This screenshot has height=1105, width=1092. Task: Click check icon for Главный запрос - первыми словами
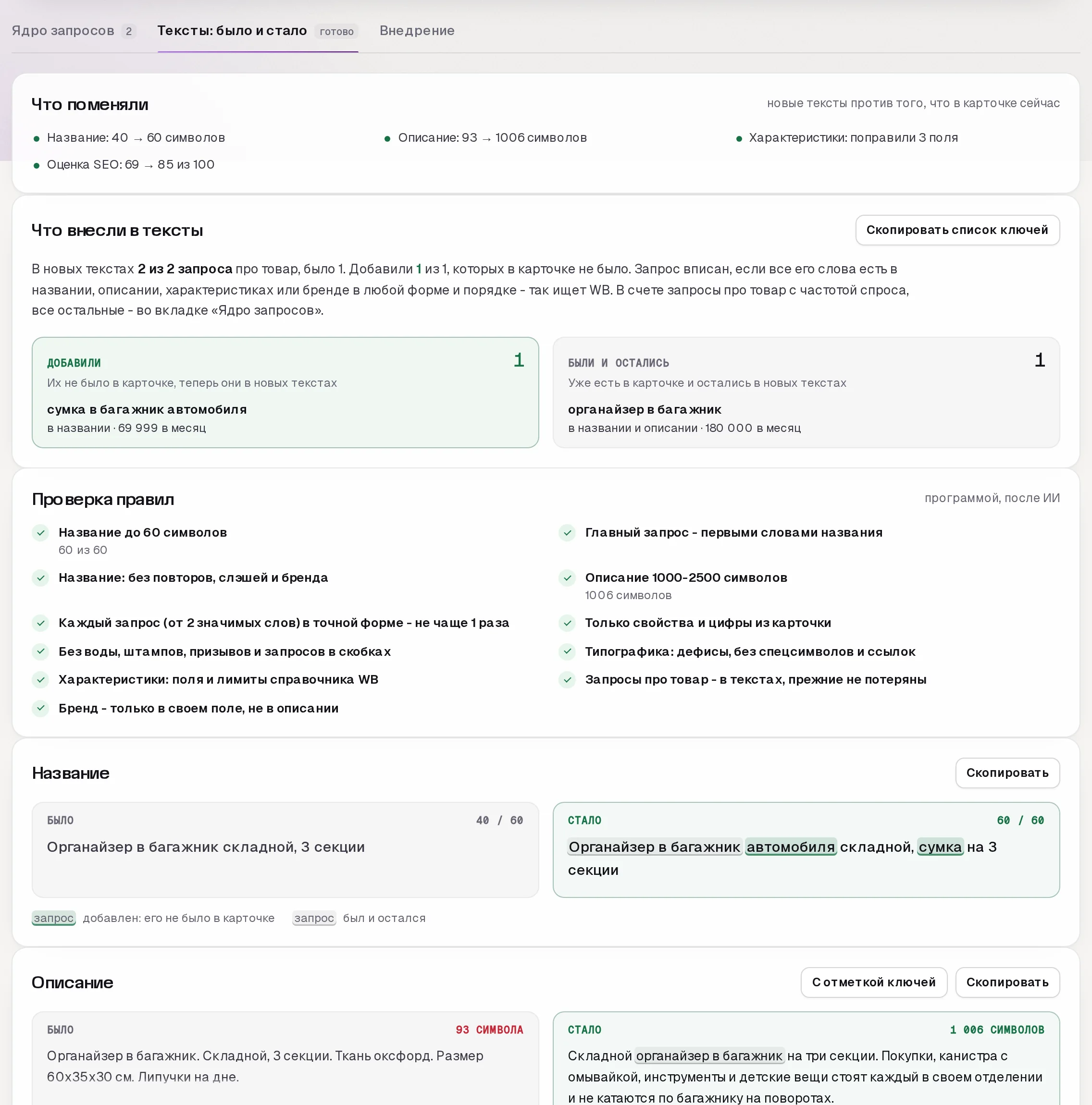coord(567,532)
